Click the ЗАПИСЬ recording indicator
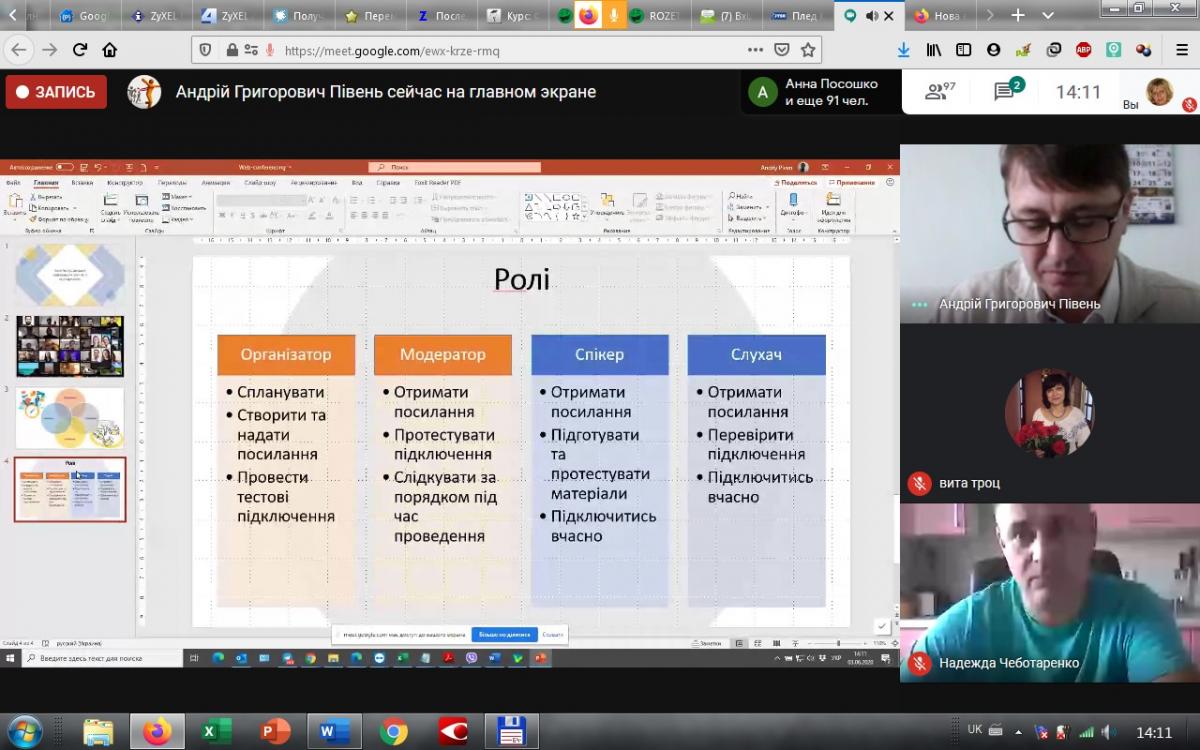Image resolution: width=1200 pixels, height=750 pixels. tap(56, 92)
